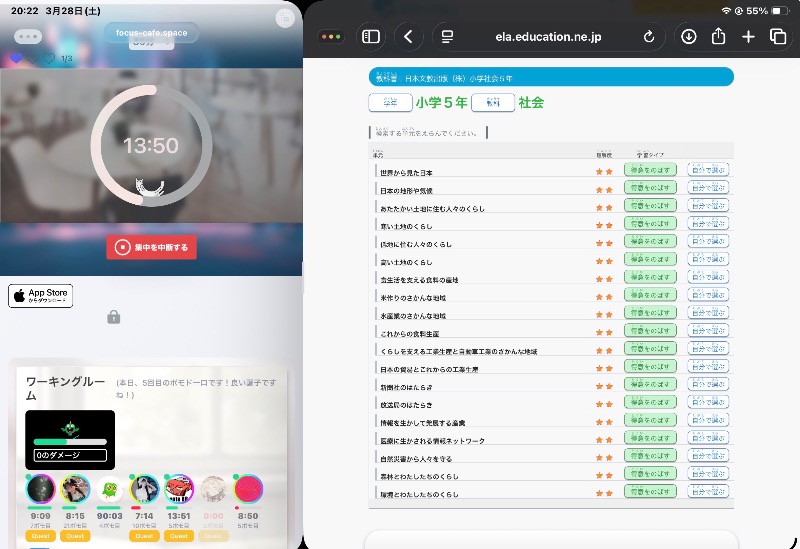Open red avatar with 8:50 timer

(248, 489)
